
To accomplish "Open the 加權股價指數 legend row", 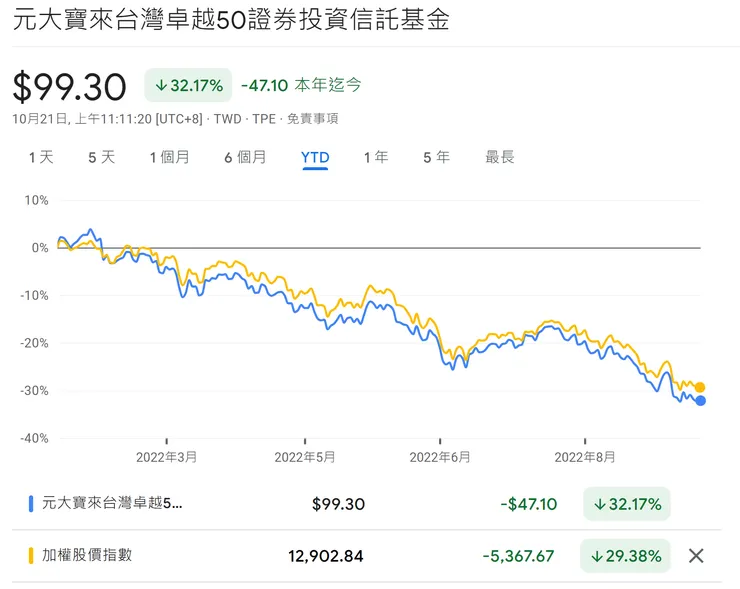I will click(x=367, y=555).
